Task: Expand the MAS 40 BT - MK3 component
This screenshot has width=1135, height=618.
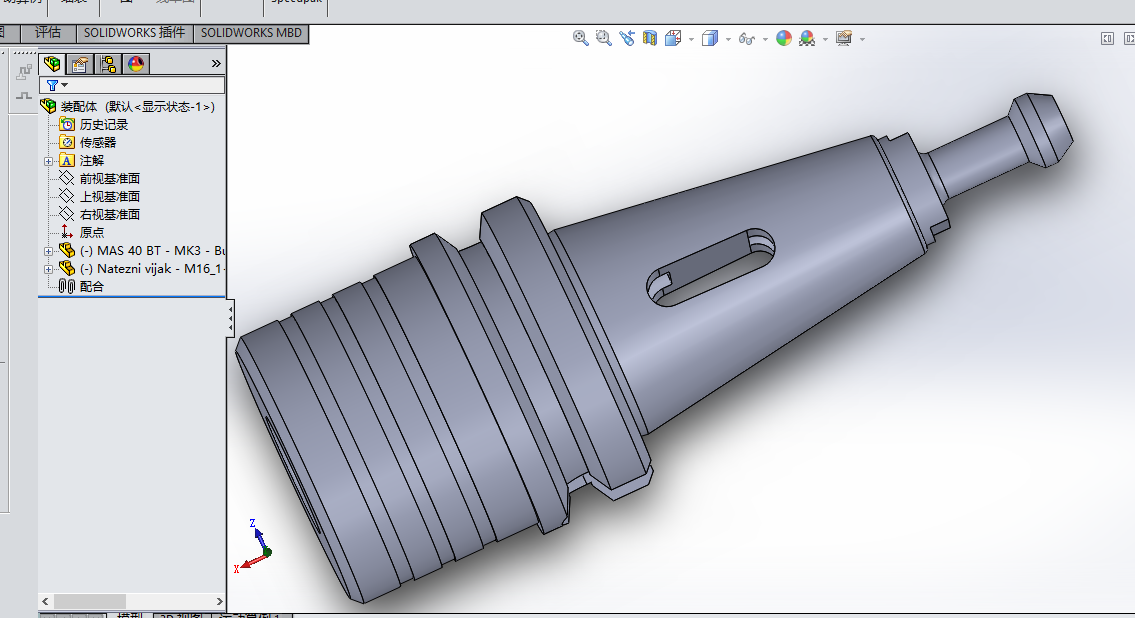Action: 48,251
